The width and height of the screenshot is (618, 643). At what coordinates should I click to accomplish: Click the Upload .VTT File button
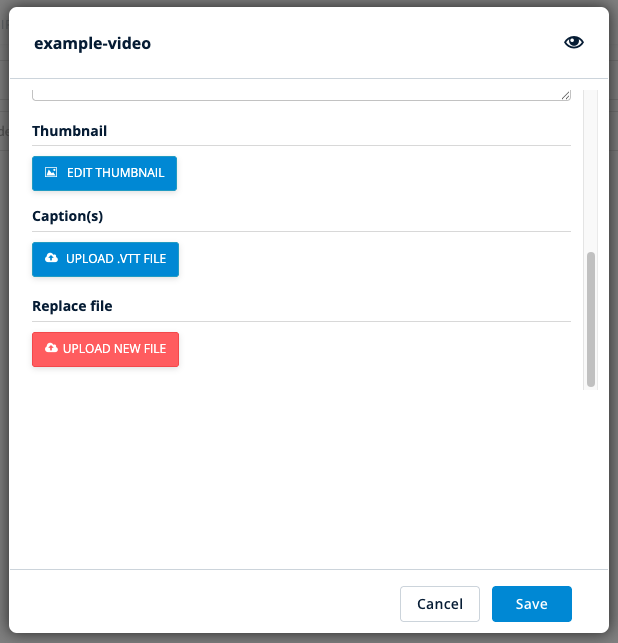105,259
